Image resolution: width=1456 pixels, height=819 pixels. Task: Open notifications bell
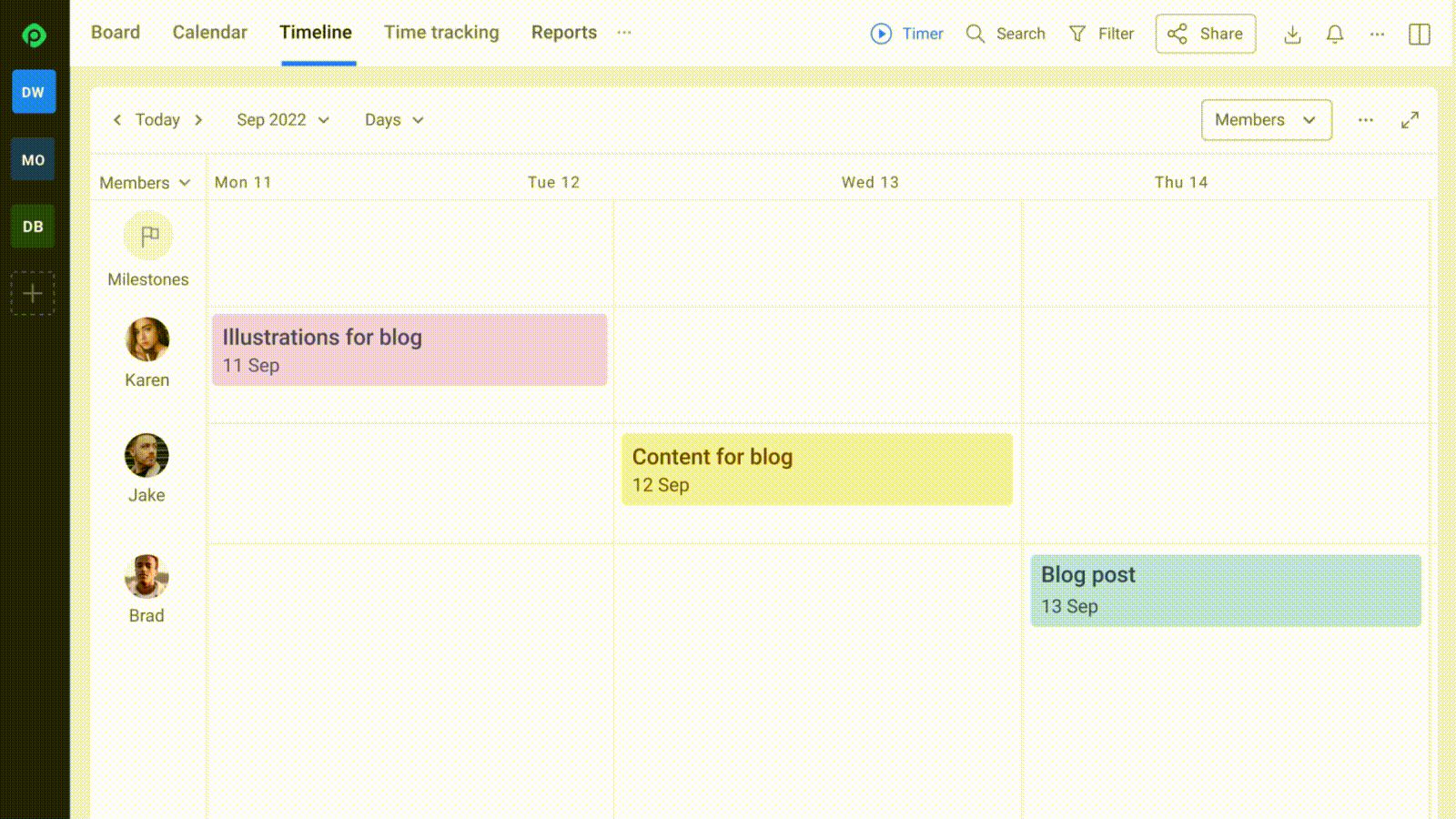point(1335,35)
